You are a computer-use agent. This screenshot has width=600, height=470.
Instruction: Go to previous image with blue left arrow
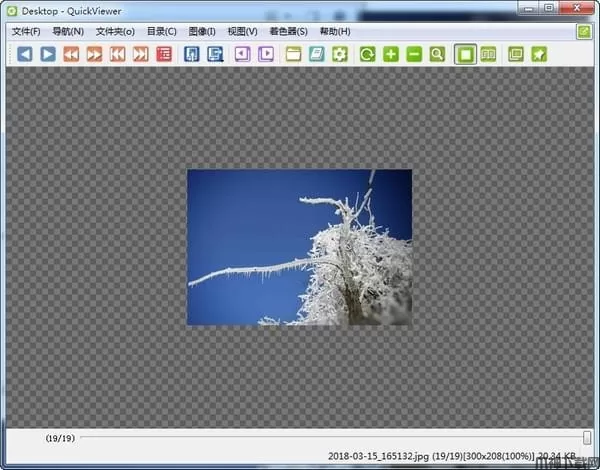[25, 54]
